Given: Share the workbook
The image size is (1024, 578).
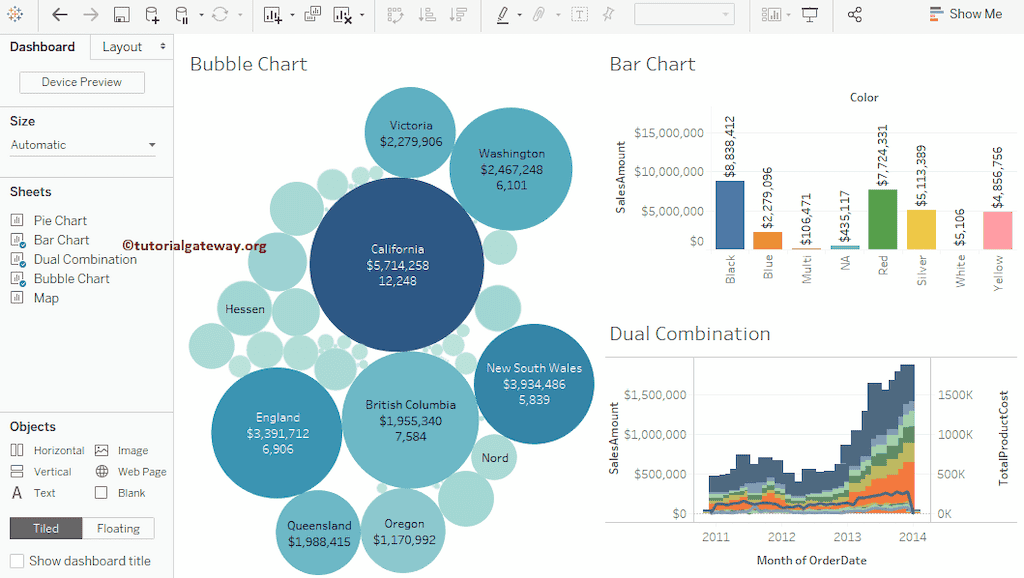Looking at the screenshot, I should pos(856,14).
